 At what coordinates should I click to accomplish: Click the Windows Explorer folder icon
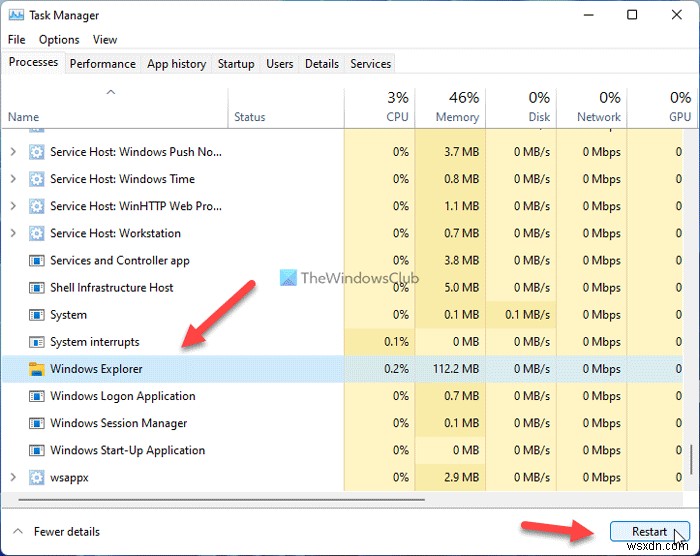[x=37, y=369]
